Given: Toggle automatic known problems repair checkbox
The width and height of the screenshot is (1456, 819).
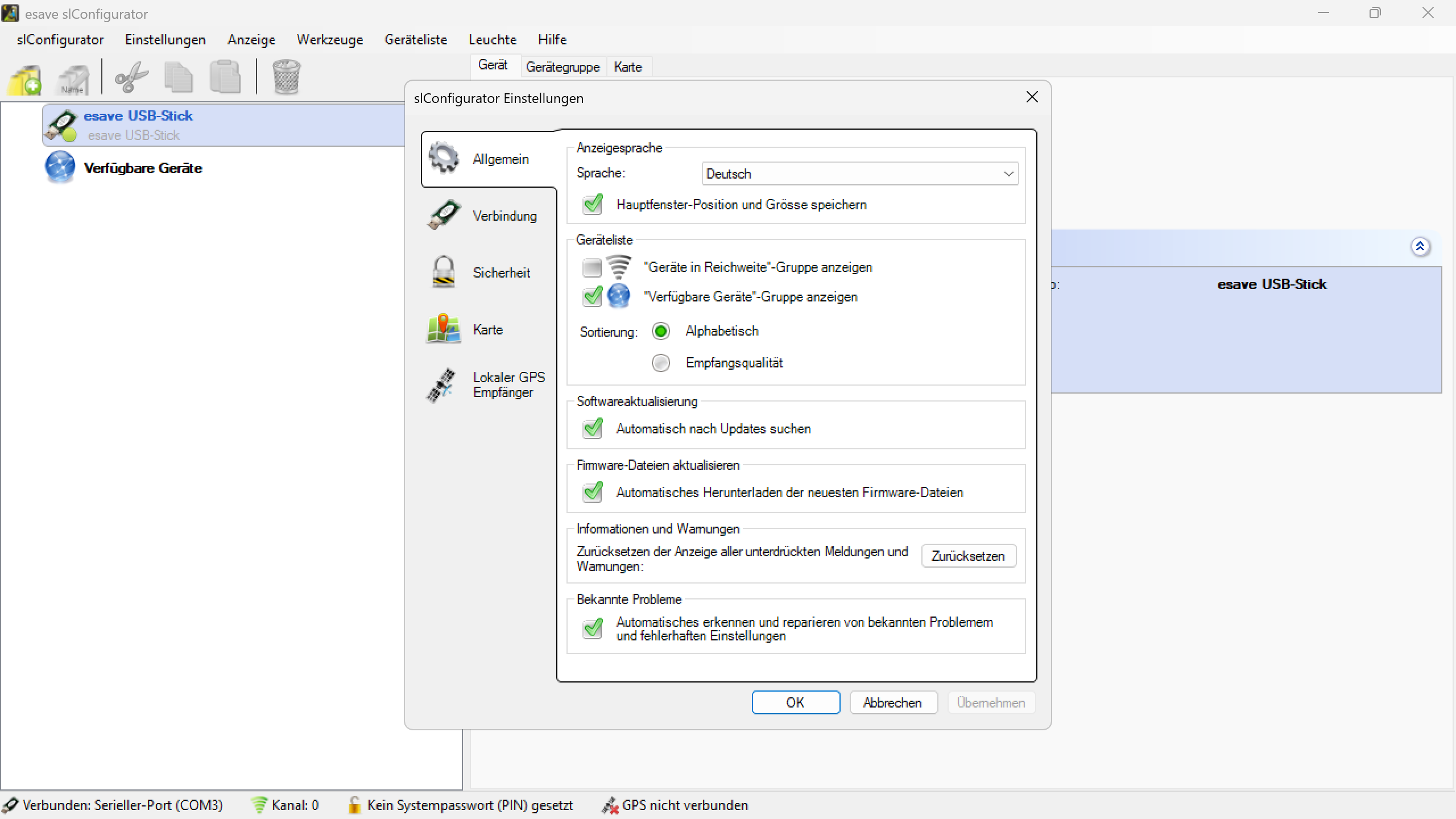Looking at the screenshot, I should (593, 628).
